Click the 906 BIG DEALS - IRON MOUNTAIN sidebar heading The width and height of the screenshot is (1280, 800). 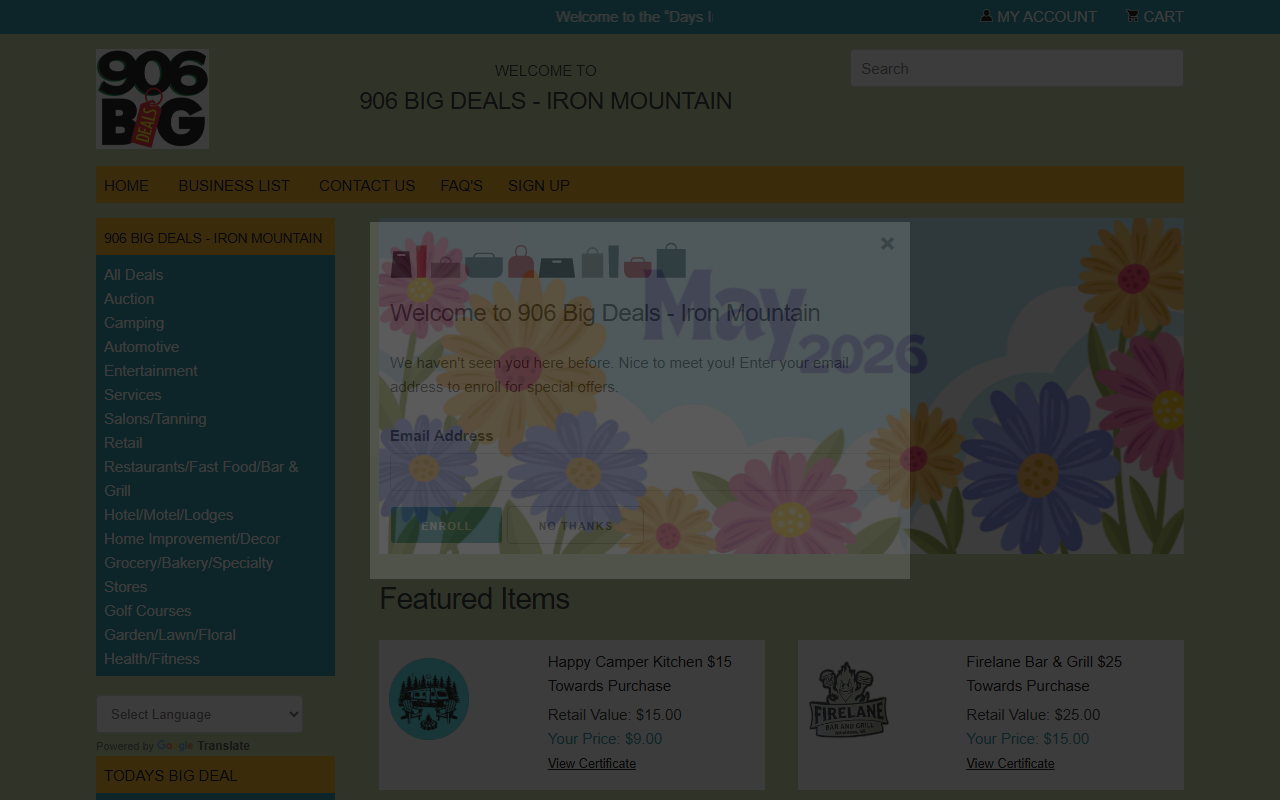click(x=215, y=238)
